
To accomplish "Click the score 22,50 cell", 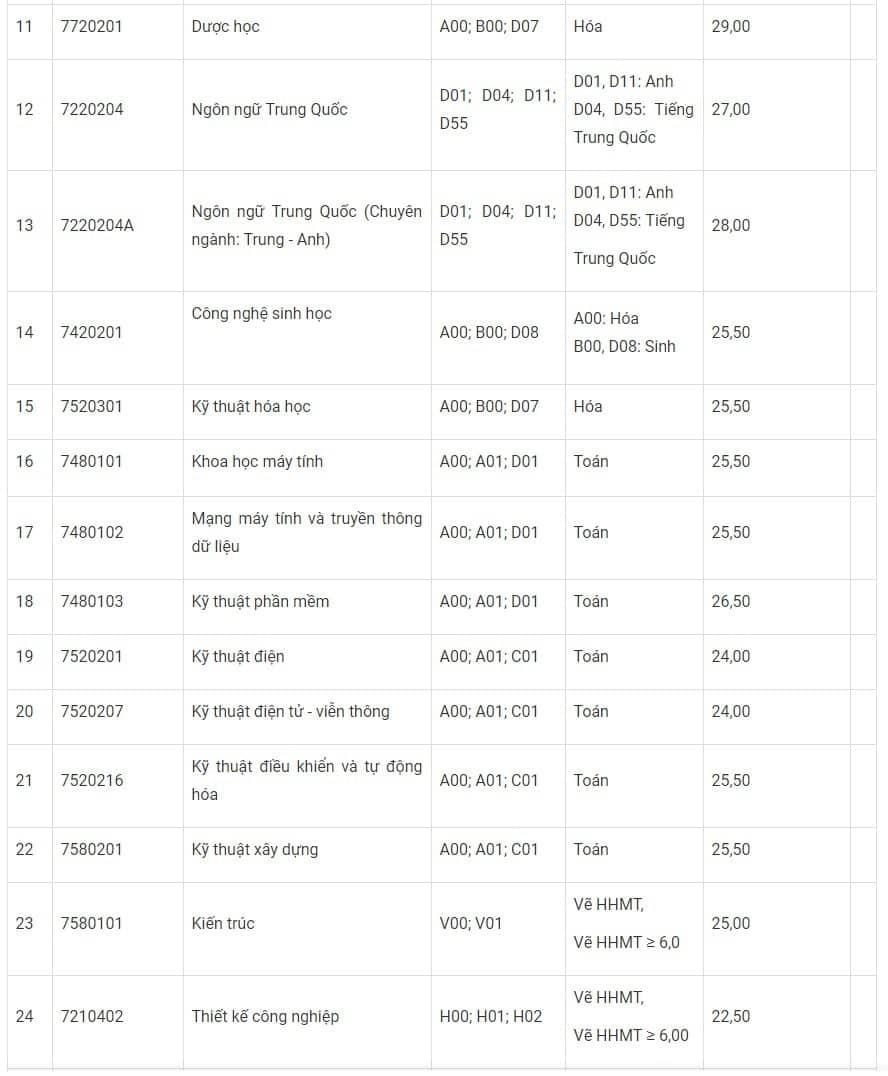I will click(x=730, y=1017).
